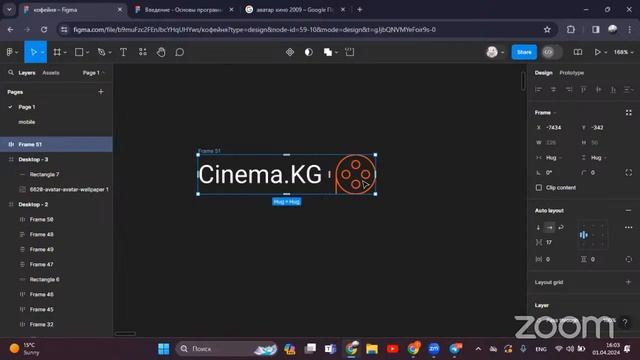Select the Hand tool
The image size is (640, 360).
pos(161,52)
